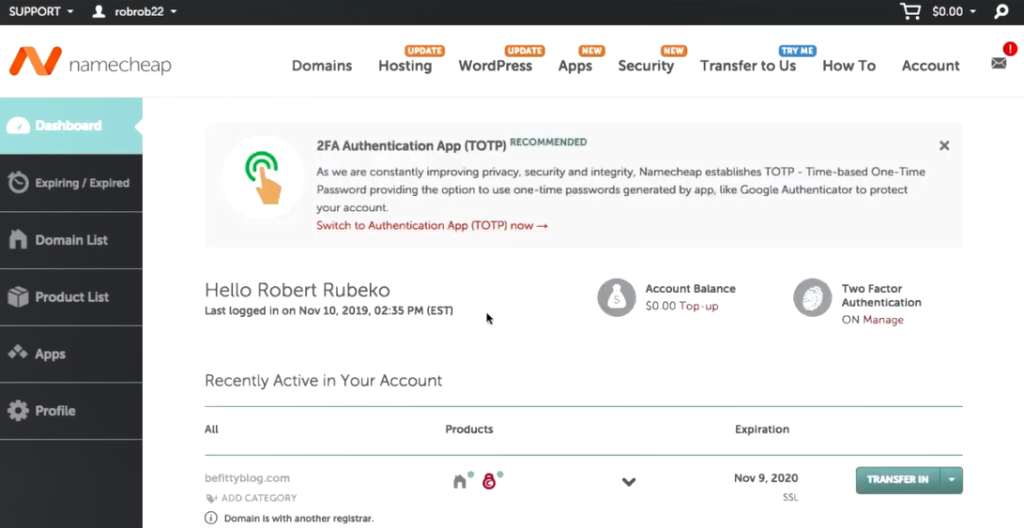Click the red SSL lock product icon

tap(490, 480)
